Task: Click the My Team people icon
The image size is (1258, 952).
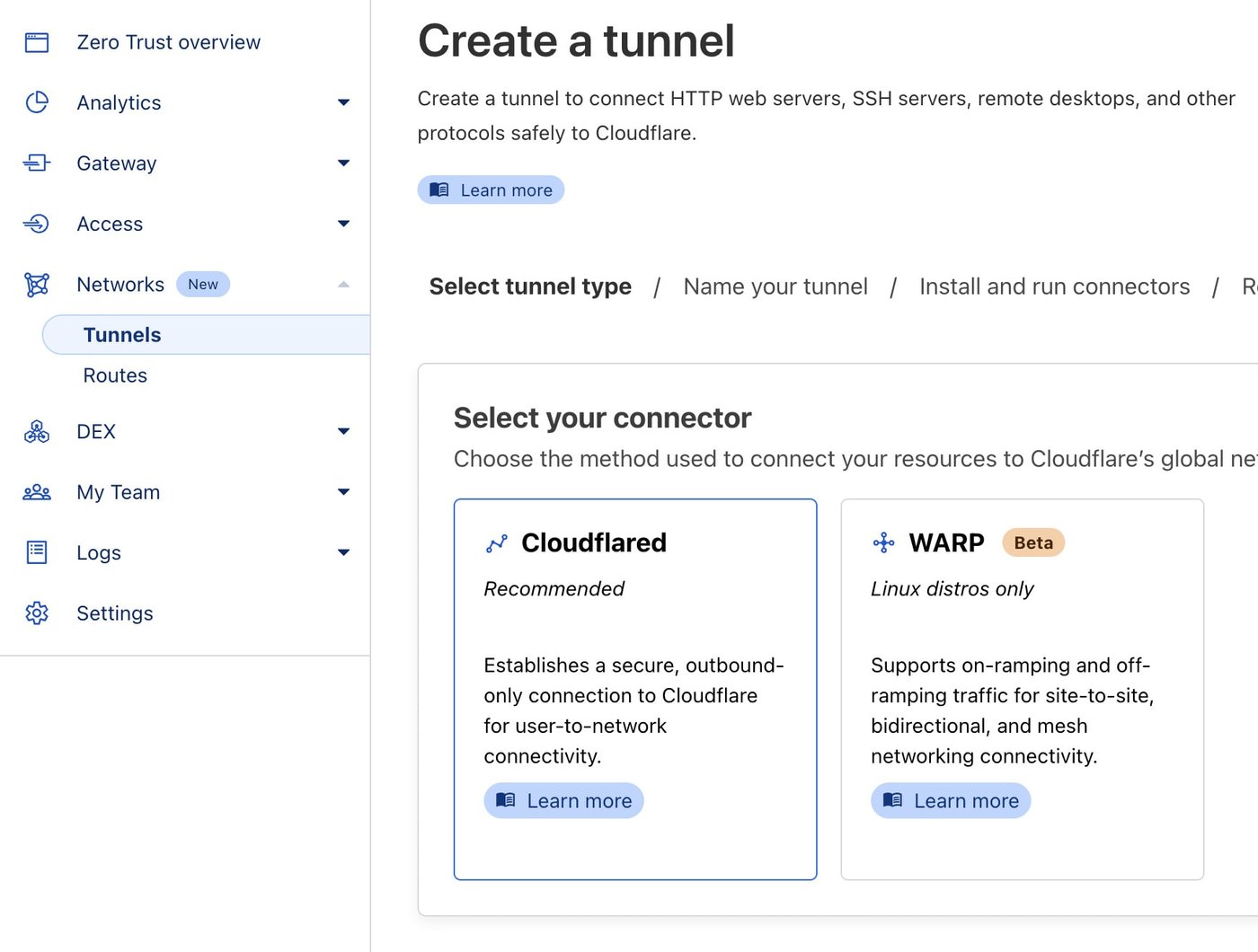Action: [x=37, y=492]
